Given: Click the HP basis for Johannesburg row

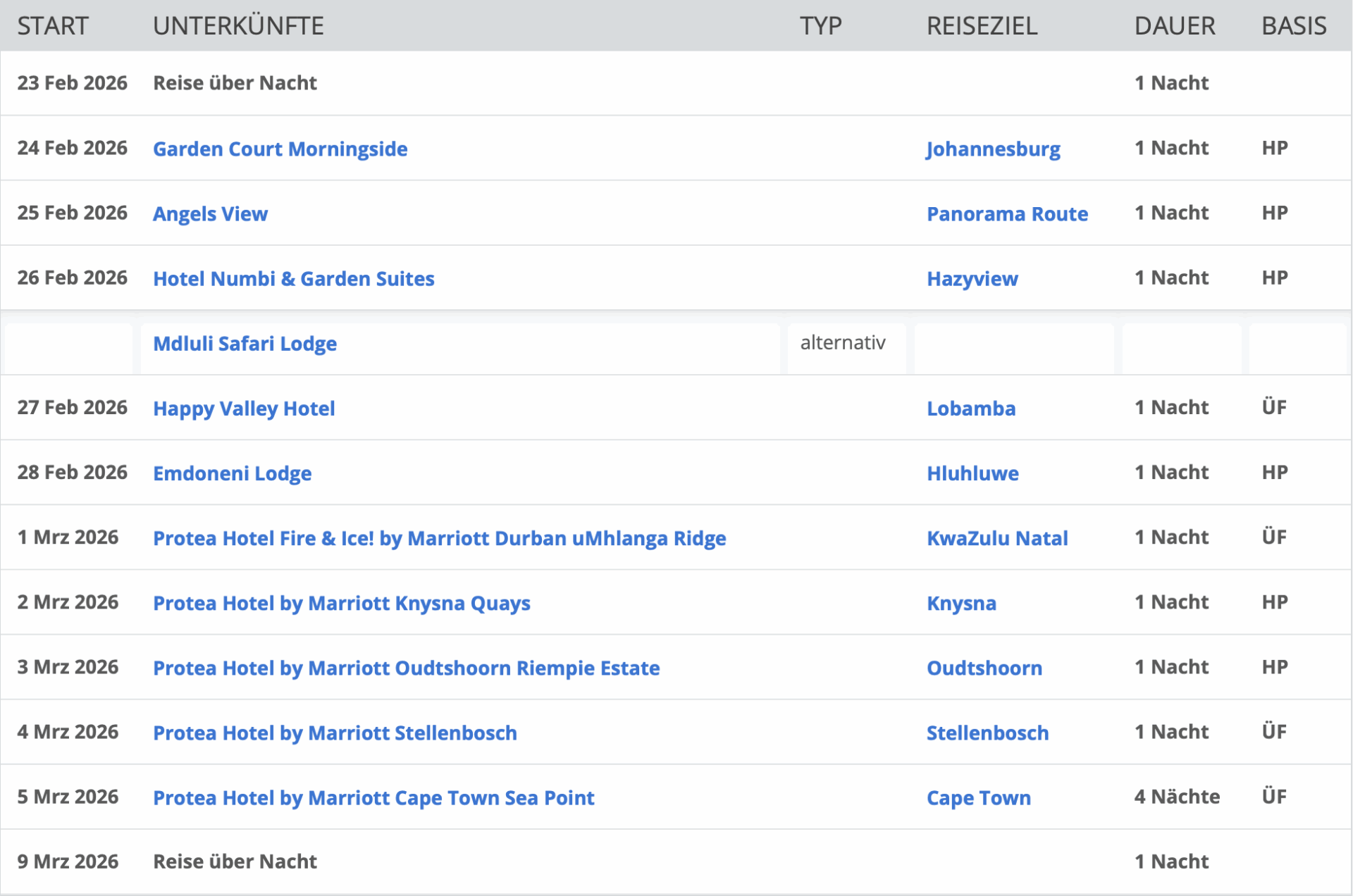Looking at the screenshot, I should (x=1275, y=148).
